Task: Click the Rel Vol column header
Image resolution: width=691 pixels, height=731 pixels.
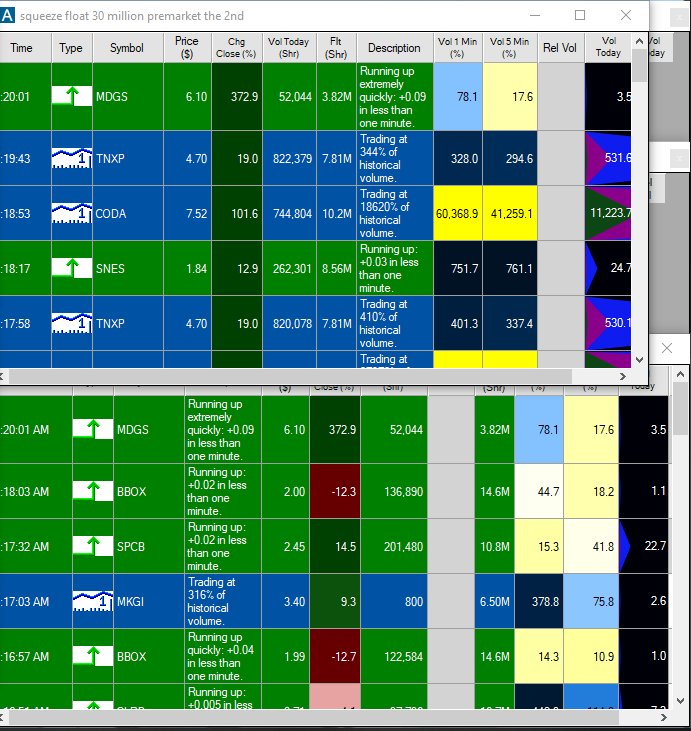Action: point(561,48)
